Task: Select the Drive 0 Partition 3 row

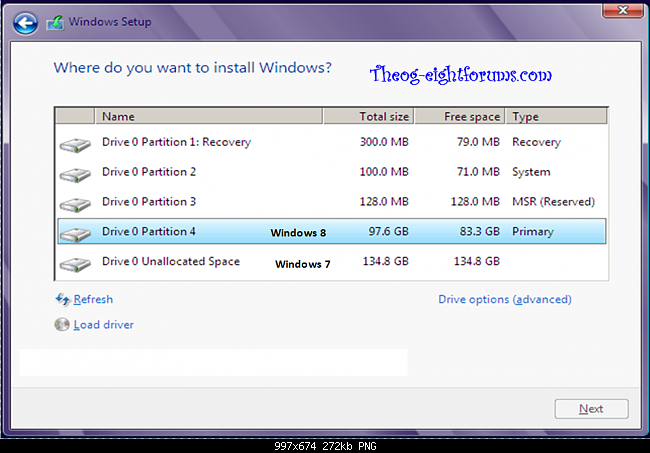Action: (x=332, y=202)
